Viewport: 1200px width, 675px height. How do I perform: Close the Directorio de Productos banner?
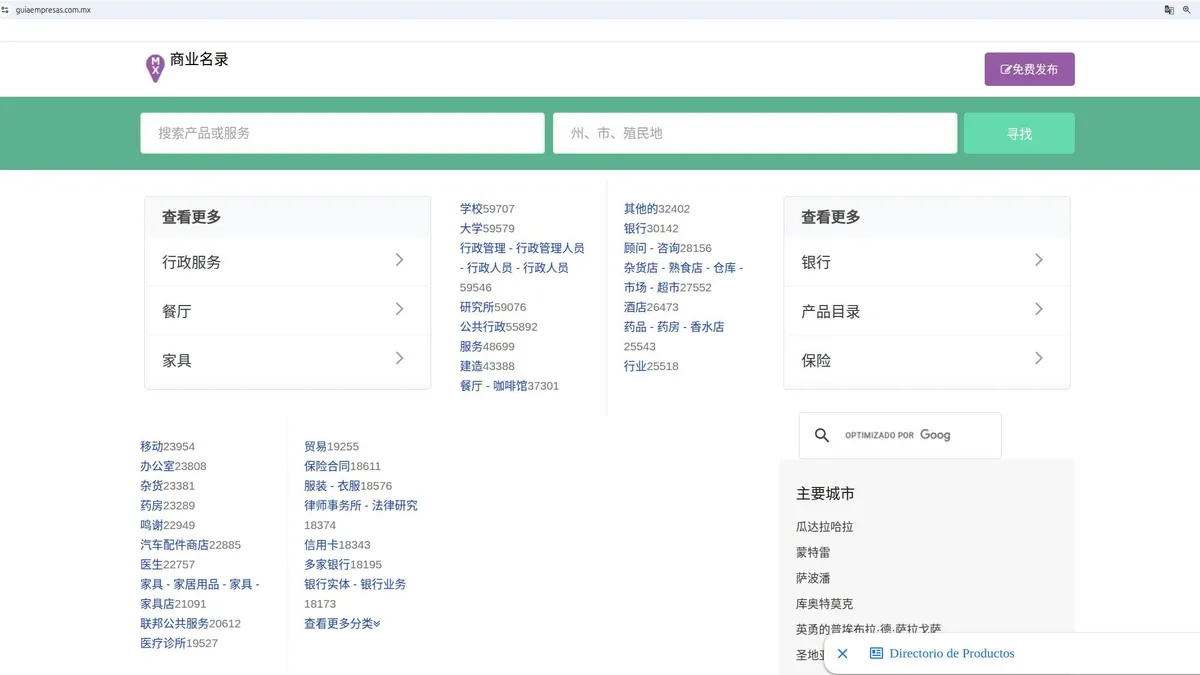(842, 653)
